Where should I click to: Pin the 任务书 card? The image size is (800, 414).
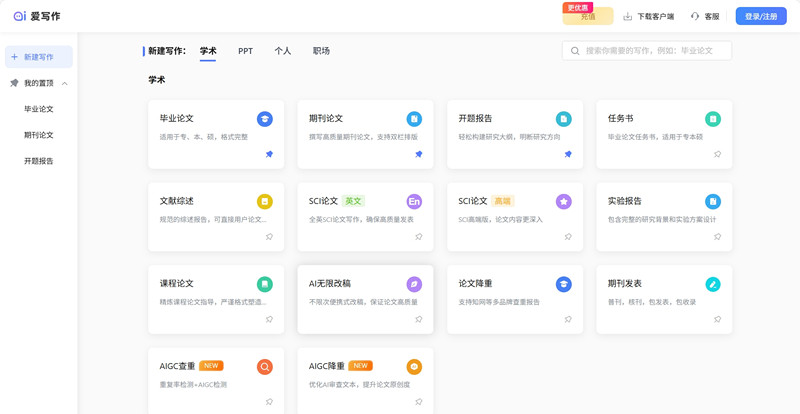point(718,154)
